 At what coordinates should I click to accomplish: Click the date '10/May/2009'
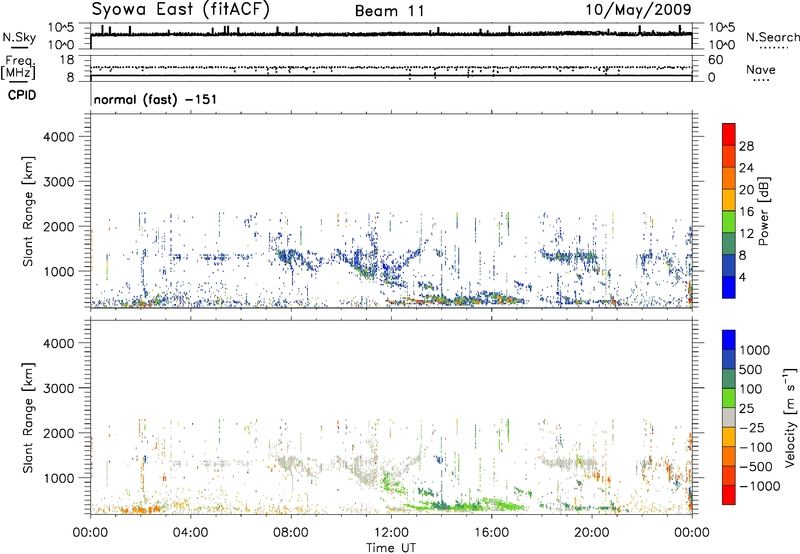638,10
